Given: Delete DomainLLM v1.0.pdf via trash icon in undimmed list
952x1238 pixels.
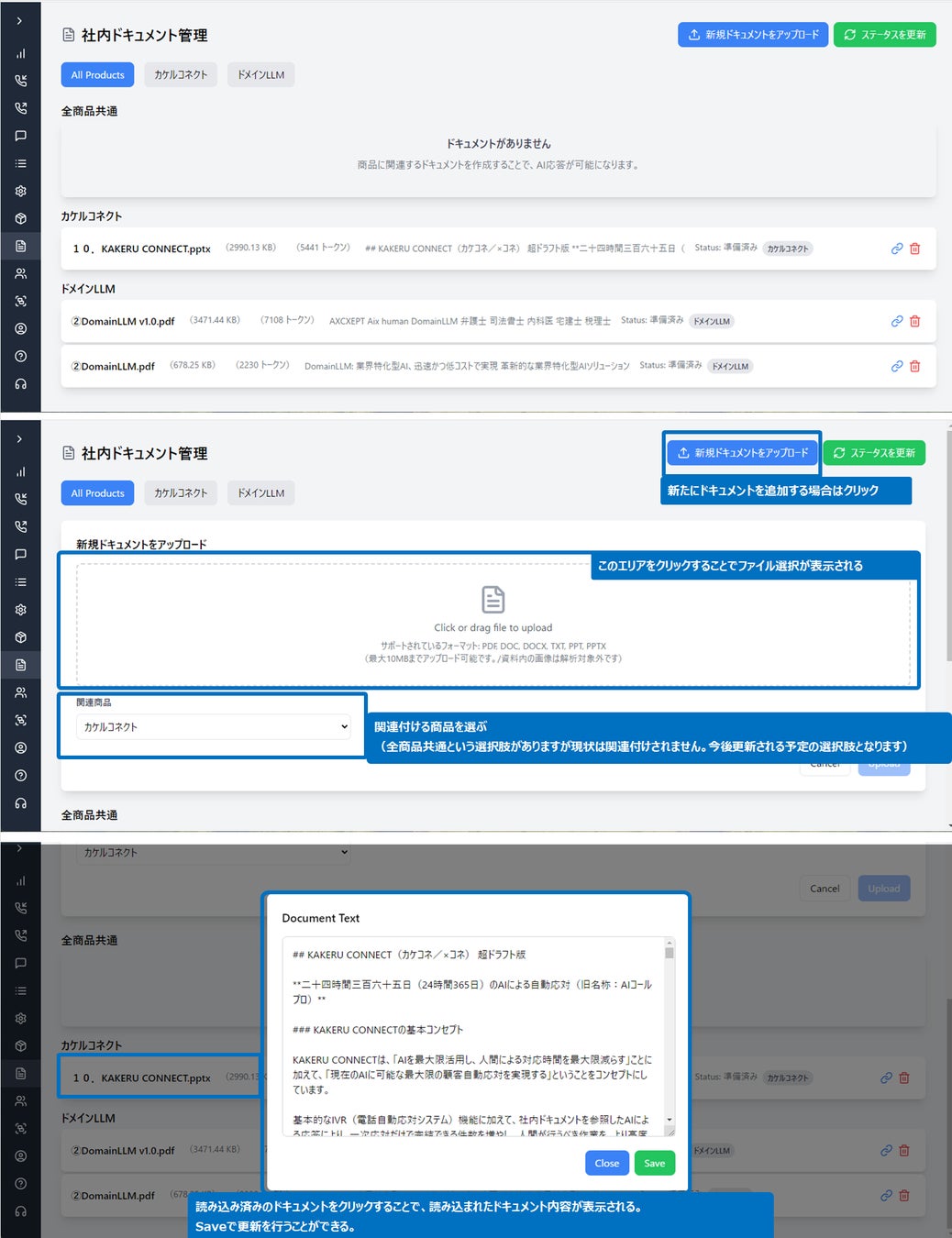Looking at the screenshot, I should [914, 321].
